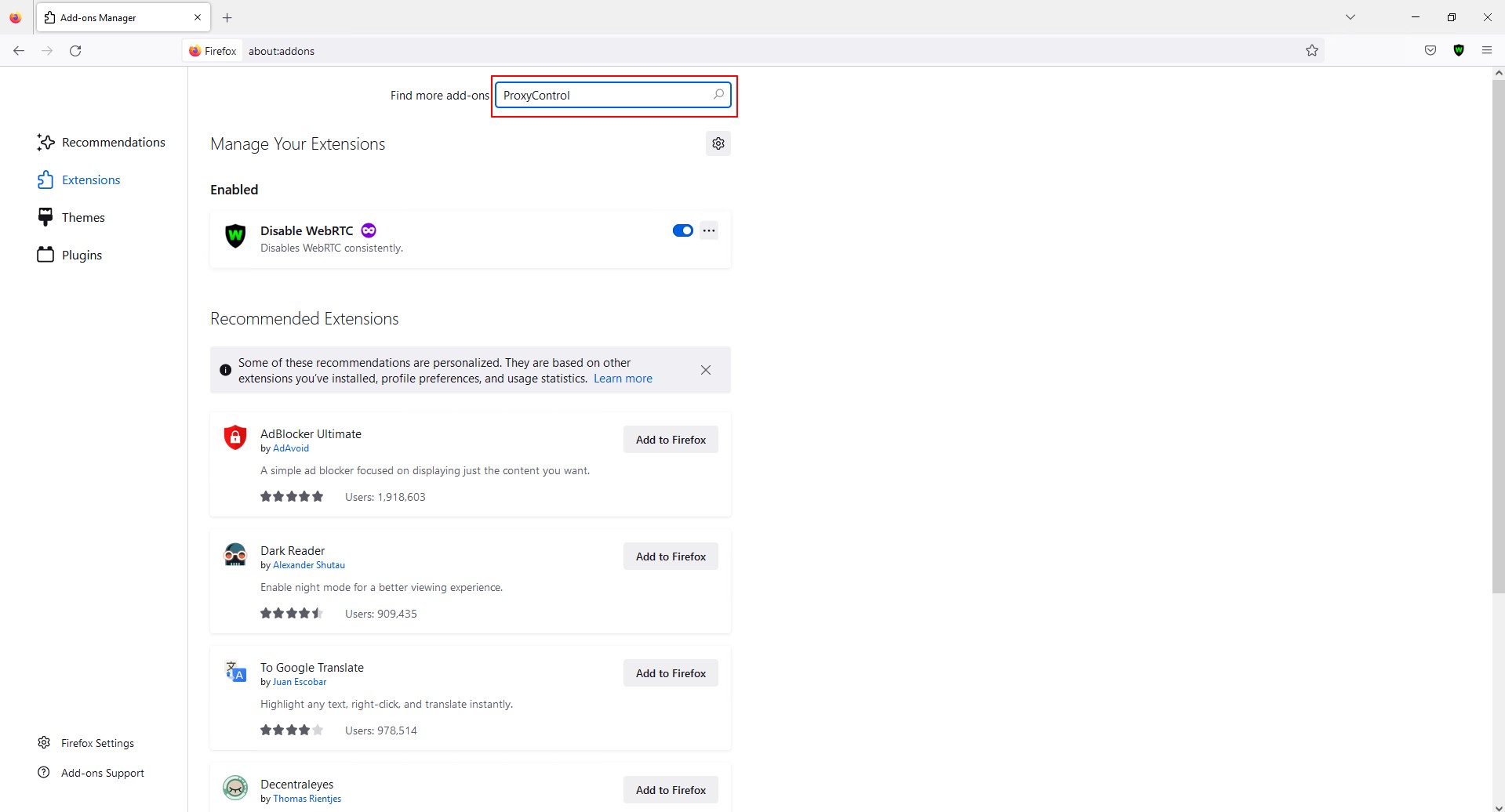Click the Firefox Settings gear icon
Screen dimensions: 1505x812
44,742
